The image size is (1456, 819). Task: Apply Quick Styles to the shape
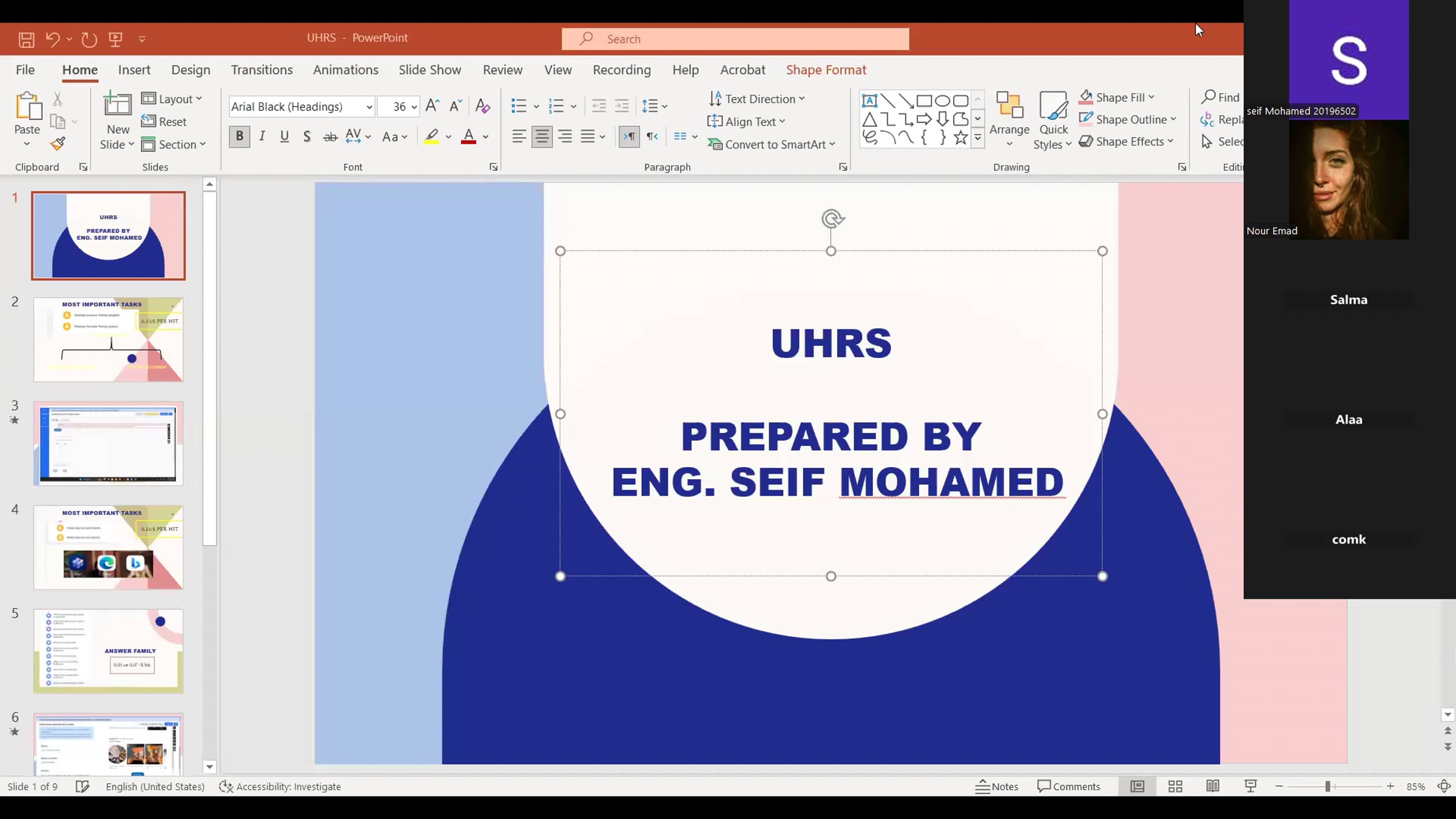pyautogui.click(x=1053, y=120)
